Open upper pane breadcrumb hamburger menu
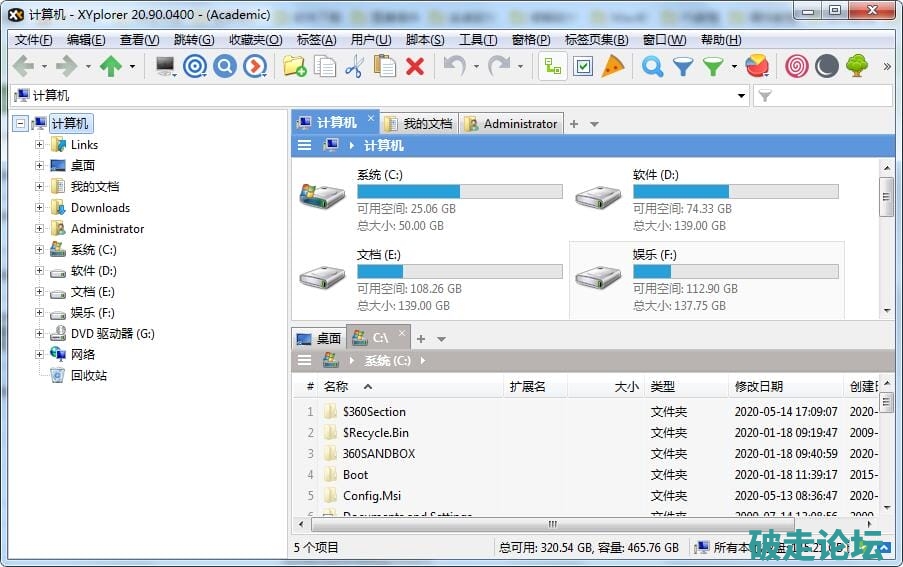 coord(304,145)
